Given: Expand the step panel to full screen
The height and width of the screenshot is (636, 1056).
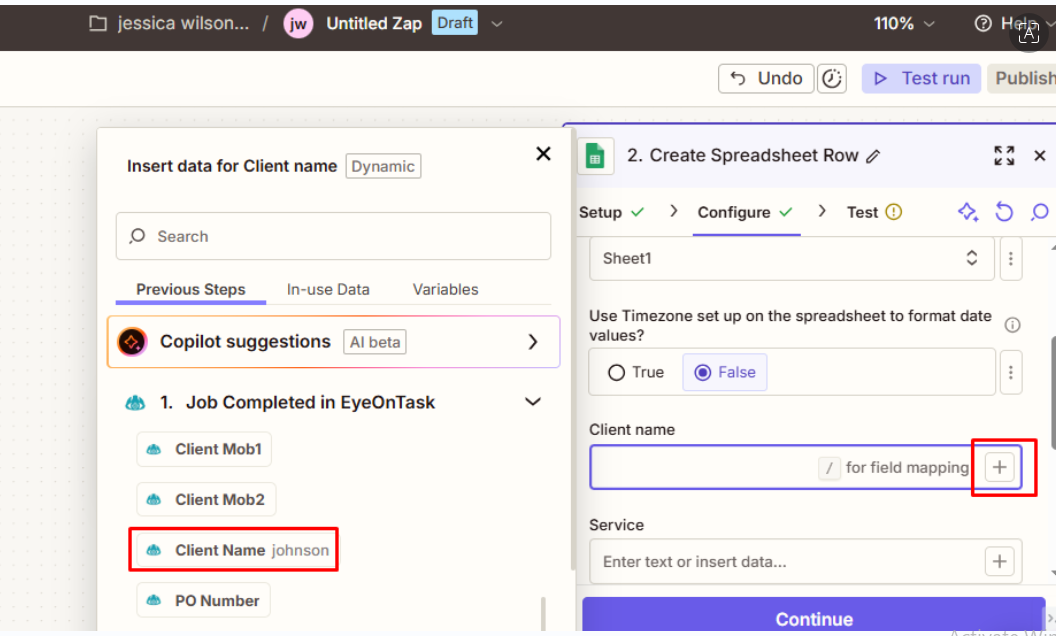Looking at the screenshot, I should (x=1004, y=156).
